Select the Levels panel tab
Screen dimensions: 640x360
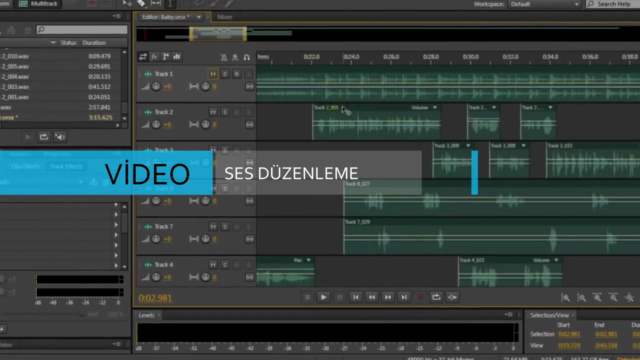(146, 315)
